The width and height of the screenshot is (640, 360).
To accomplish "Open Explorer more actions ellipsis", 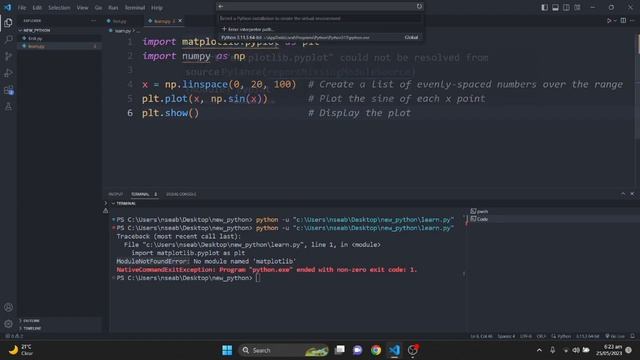I will pos(93,20).
